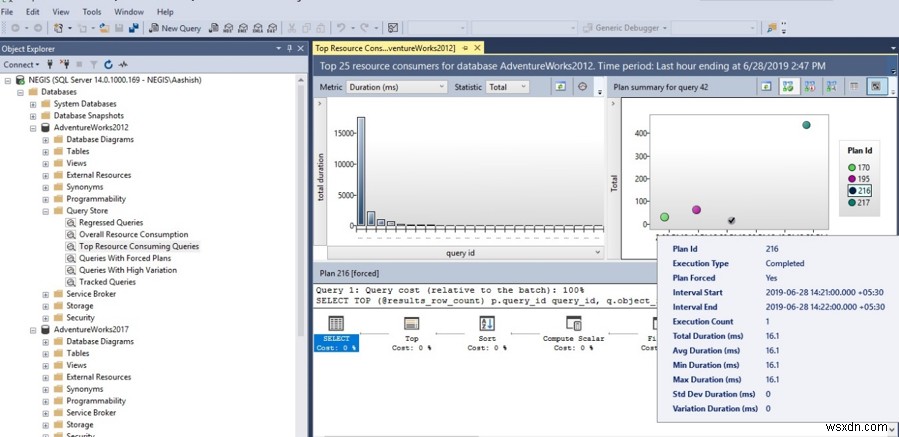
Task: Select plan 195 magenta legend swatch
Action: 851,179
